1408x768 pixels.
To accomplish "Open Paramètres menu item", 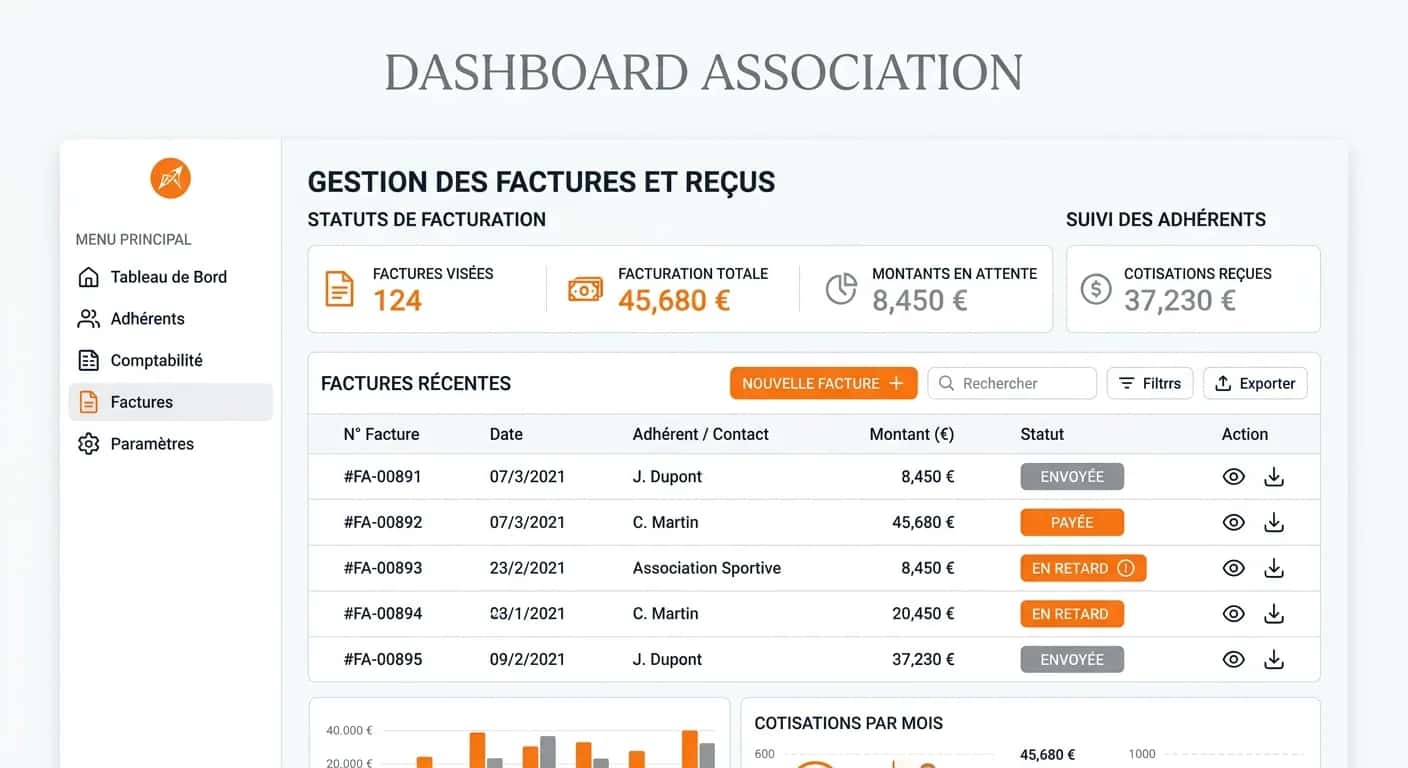I will [x=170, y=444].
